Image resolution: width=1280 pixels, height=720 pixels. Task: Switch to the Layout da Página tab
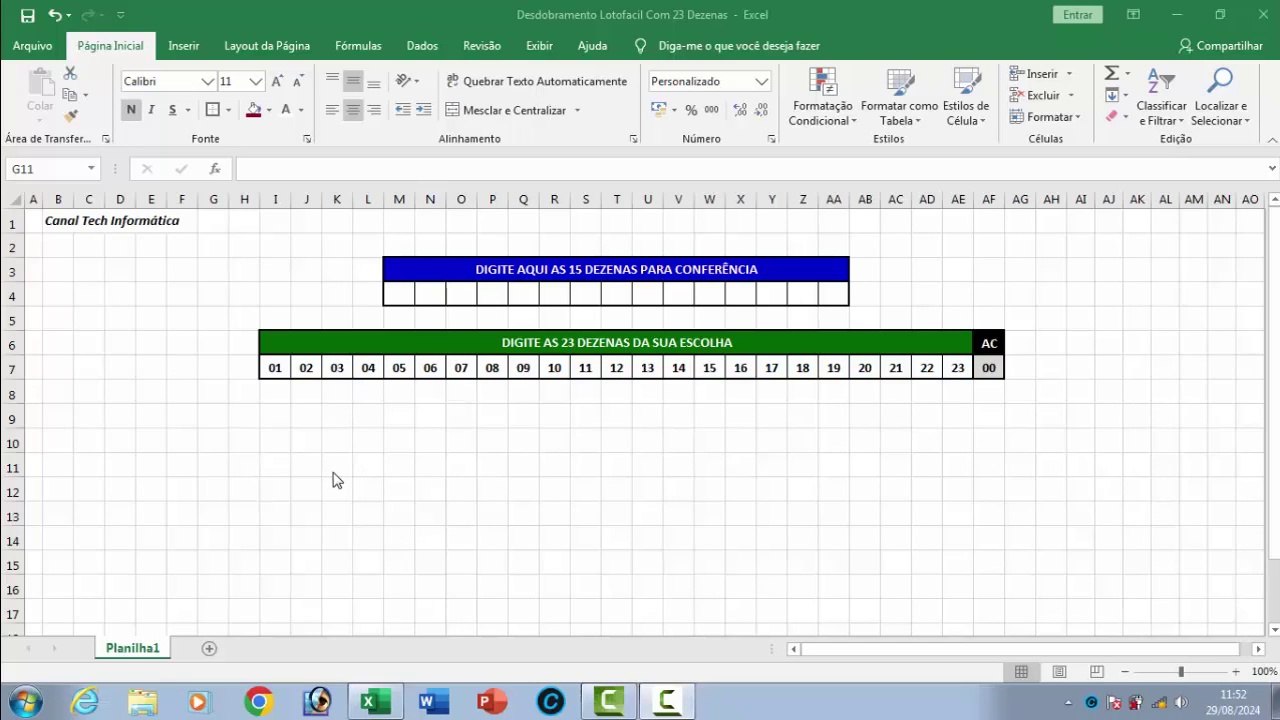click(x=267, y=46)
